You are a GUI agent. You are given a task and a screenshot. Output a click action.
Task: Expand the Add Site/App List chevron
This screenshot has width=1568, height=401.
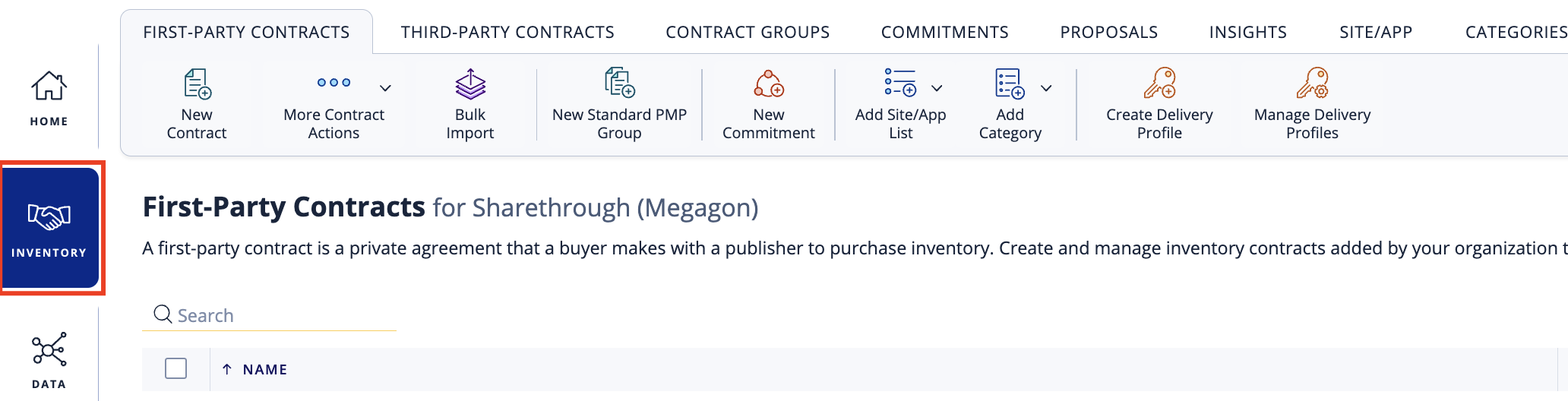tap(937, 88)
